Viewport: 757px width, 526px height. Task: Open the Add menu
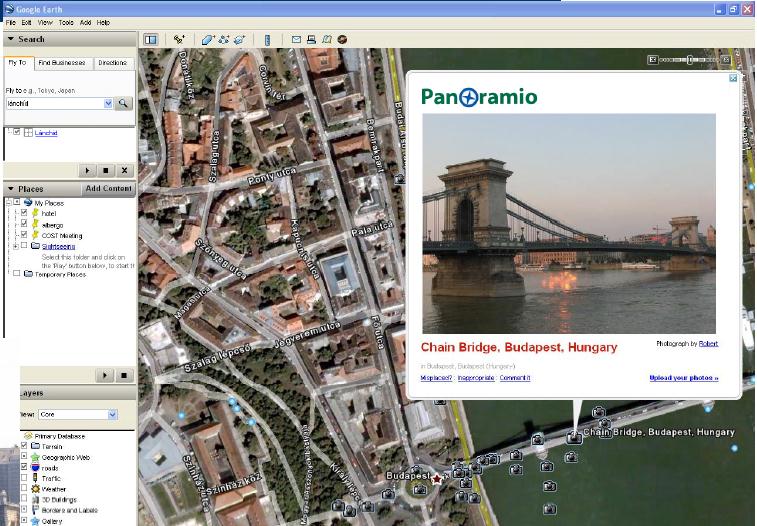[x=85, y=22]
